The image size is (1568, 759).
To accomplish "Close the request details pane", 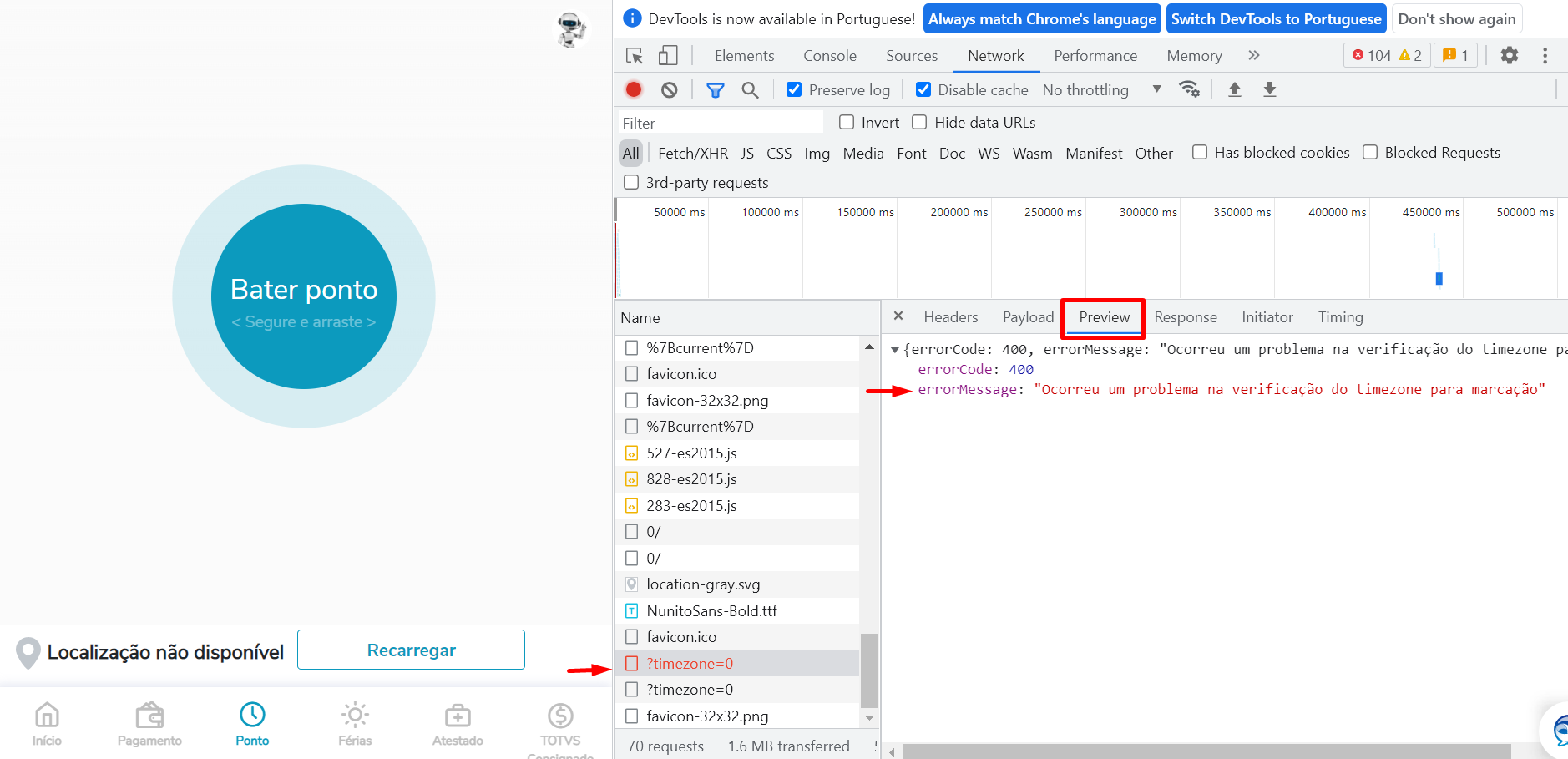I will pos(898,316).
